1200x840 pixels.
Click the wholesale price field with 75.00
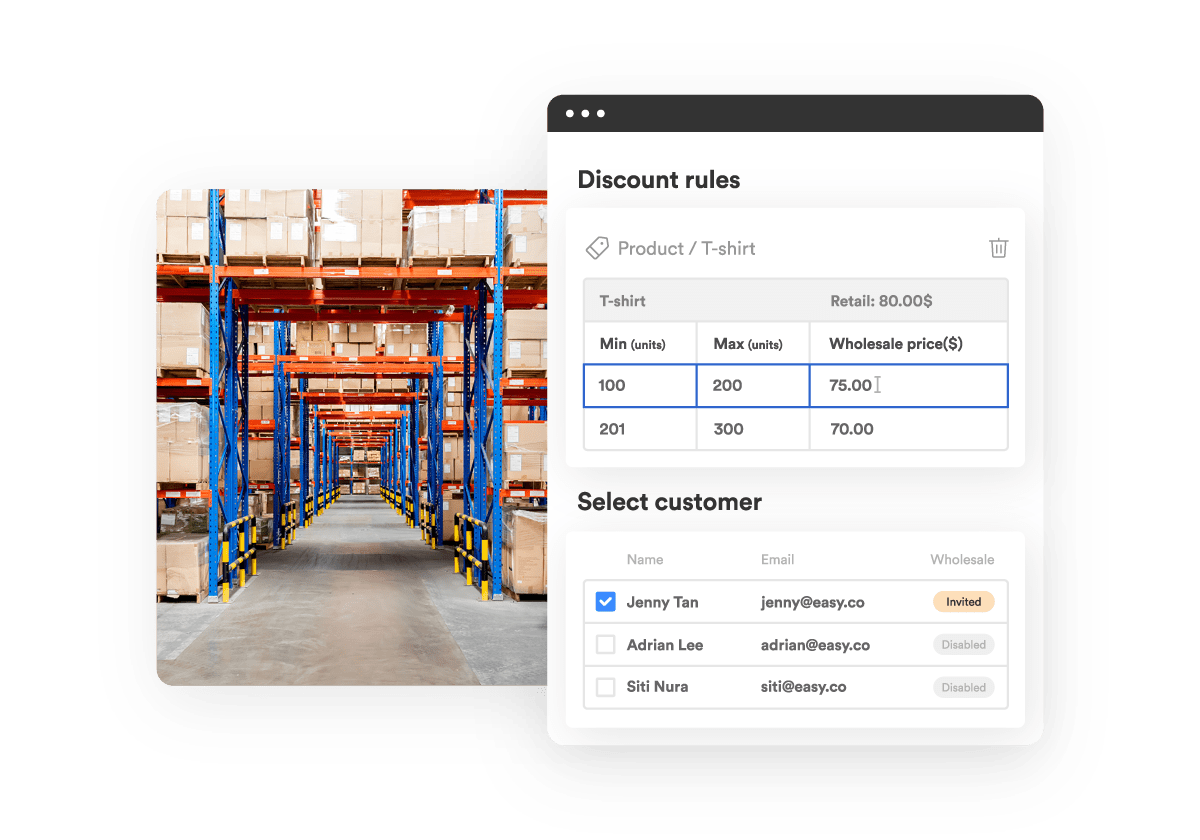(x=909, y=386)
